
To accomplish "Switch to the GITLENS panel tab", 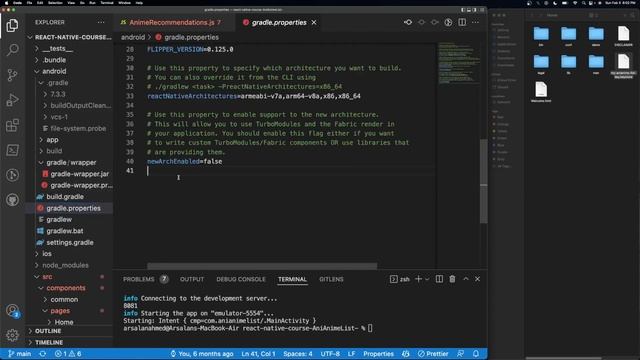I will pyautogui.click(x=331, y=279).
